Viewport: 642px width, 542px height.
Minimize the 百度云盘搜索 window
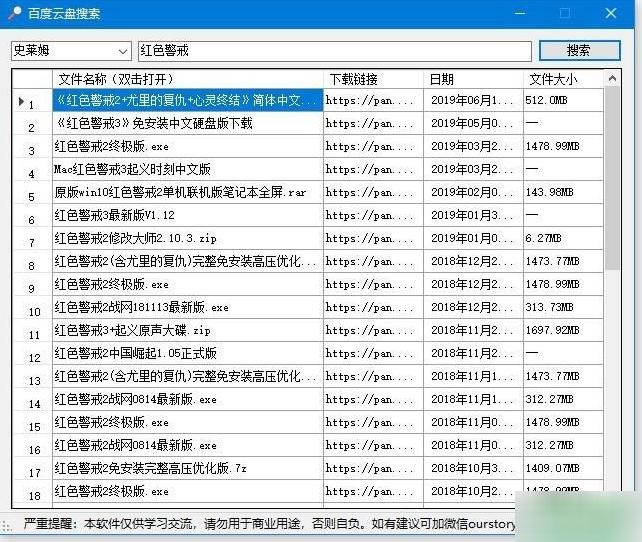click(520, 13)
